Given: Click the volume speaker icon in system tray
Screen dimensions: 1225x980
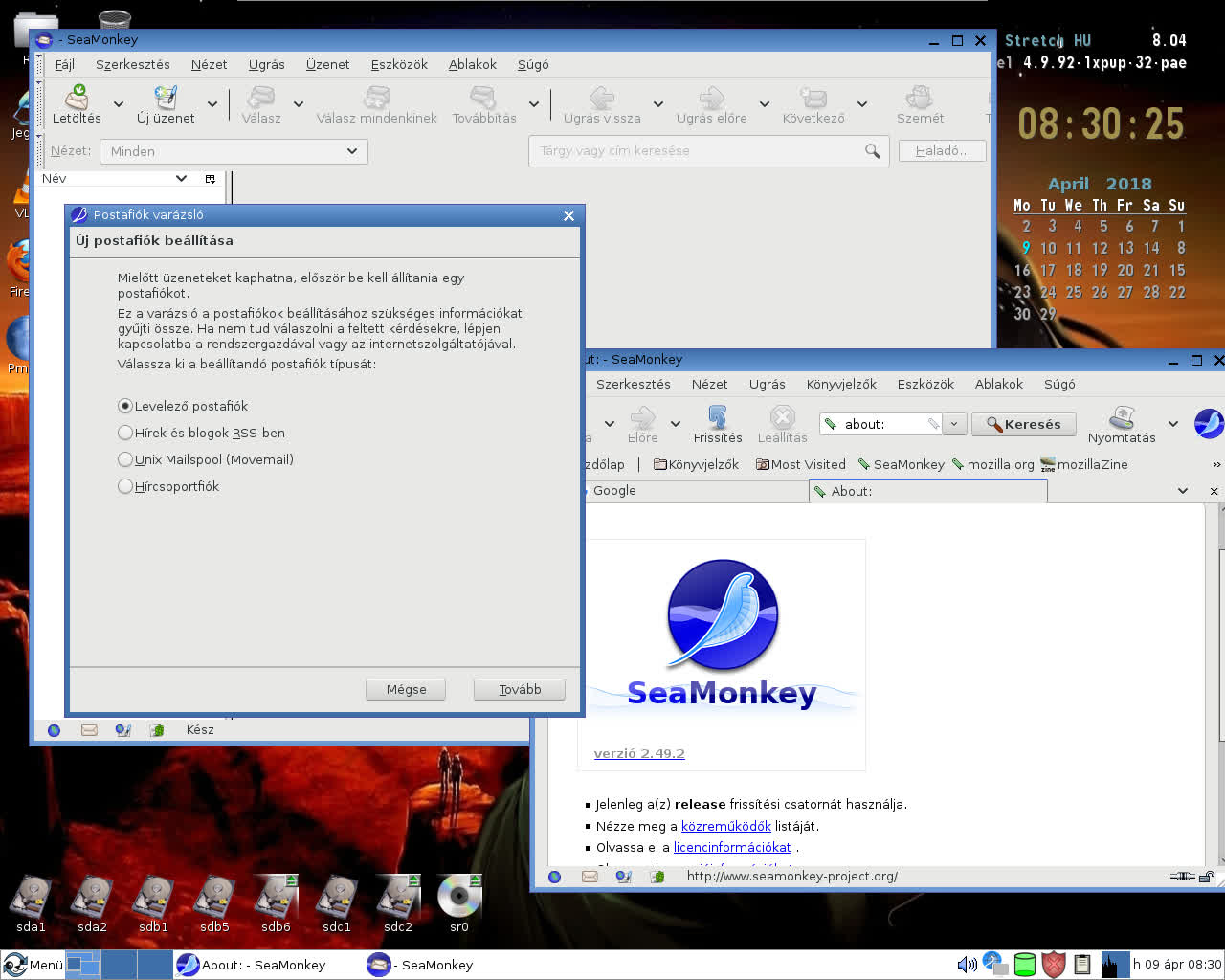Looking at the screenshot, I should [x=968, y=965].
